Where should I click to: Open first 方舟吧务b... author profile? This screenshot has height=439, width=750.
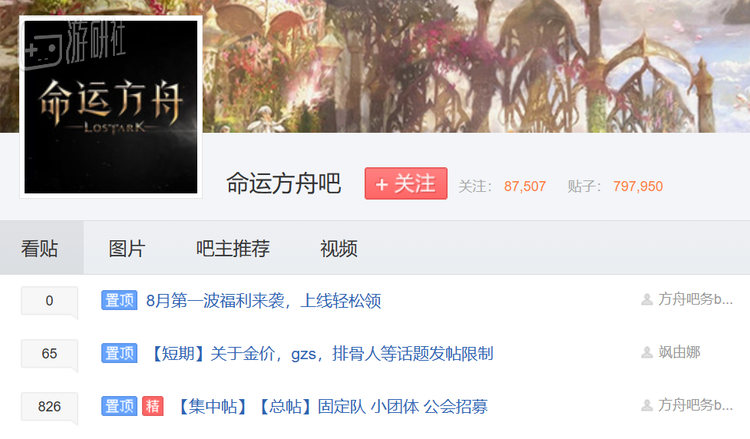click(695, 299)
